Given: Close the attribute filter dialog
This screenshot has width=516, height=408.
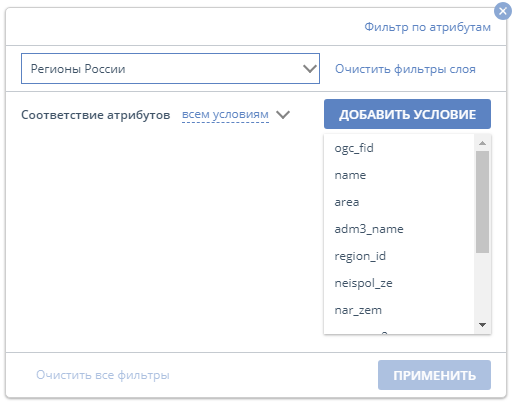Looking at the screenshot, I should coord(503,11).
